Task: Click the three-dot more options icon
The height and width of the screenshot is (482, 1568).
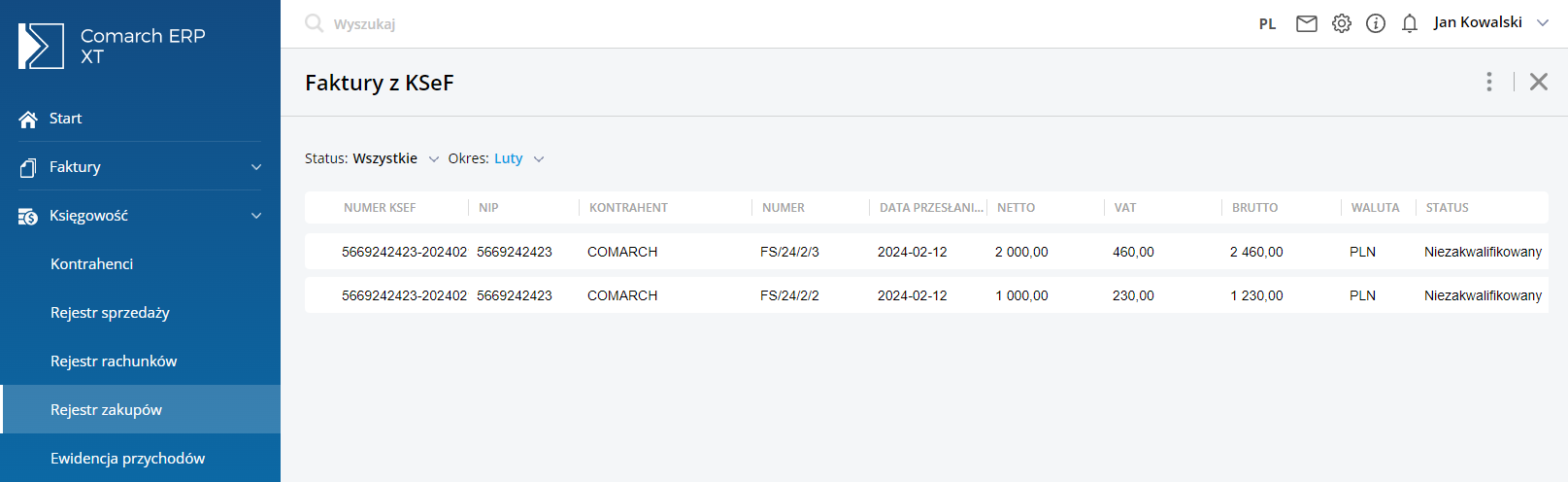Action: pos(1489,82)
